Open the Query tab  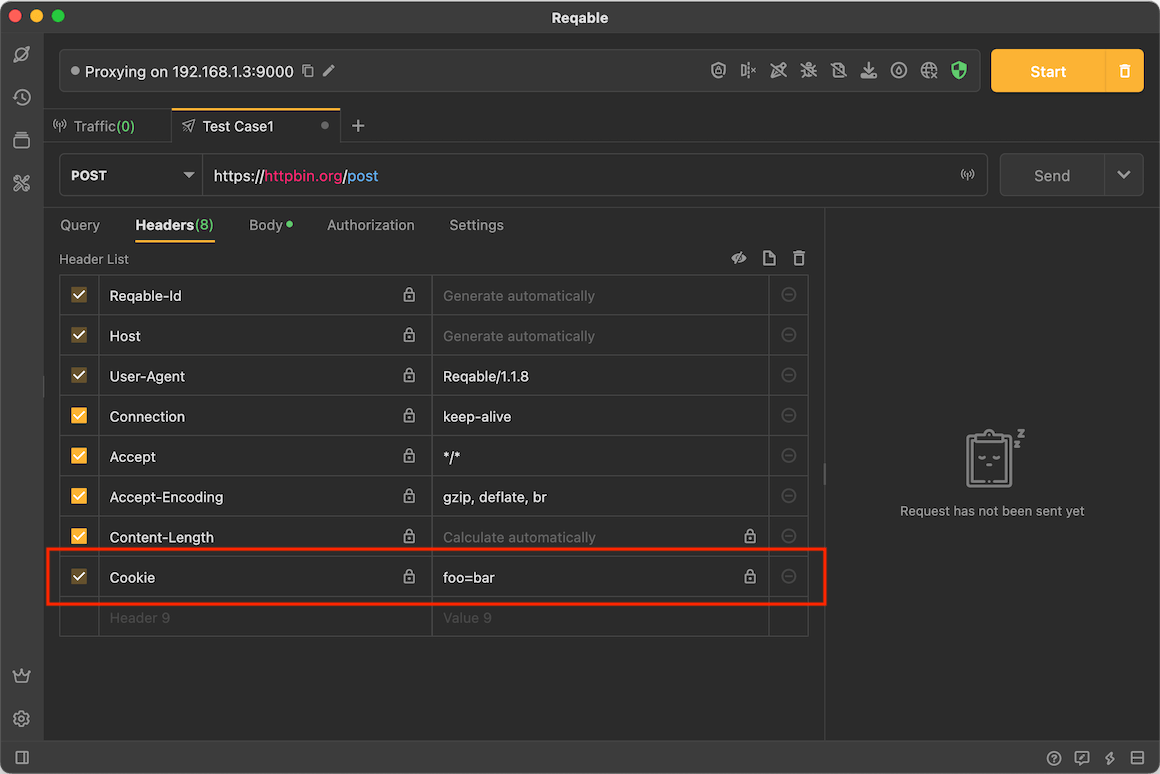(80, 225)
